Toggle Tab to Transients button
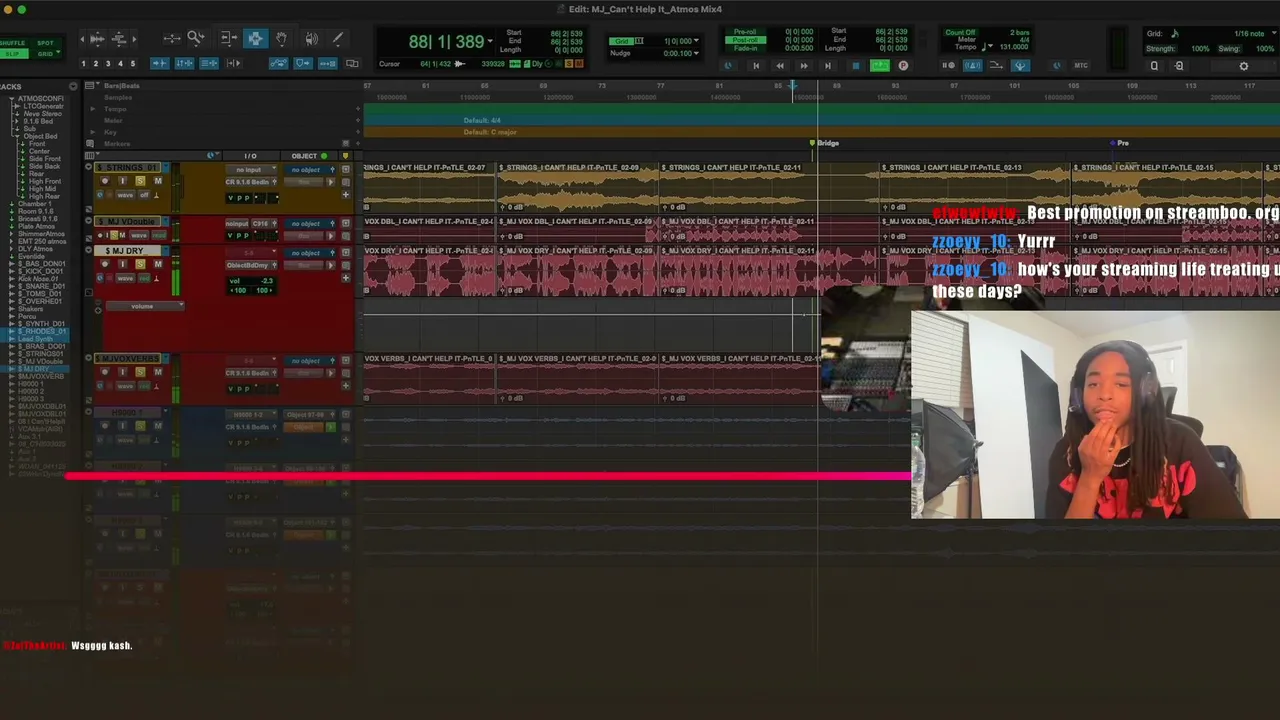Screen dimensions: 1280x720 160,64
